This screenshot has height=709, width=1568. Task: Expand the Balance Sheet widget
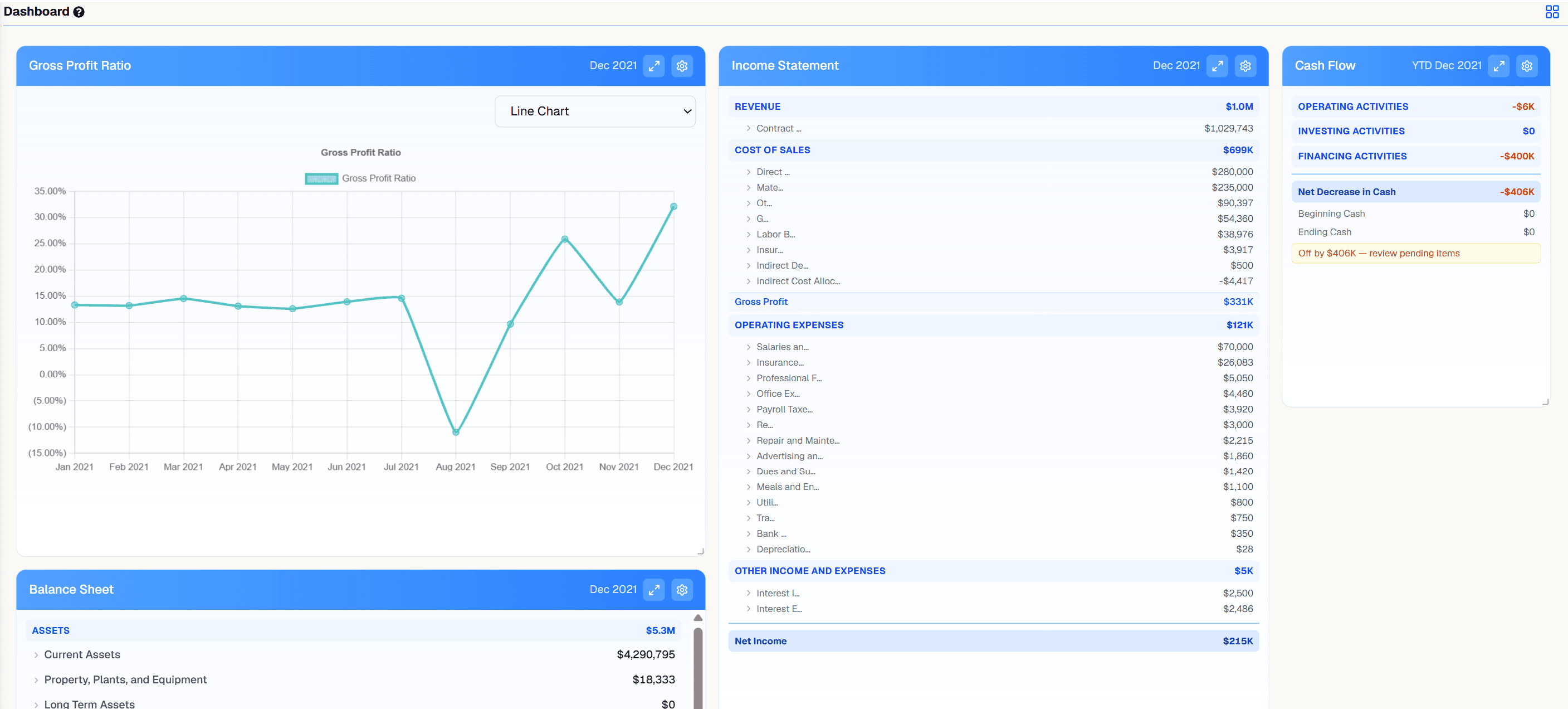654,590
